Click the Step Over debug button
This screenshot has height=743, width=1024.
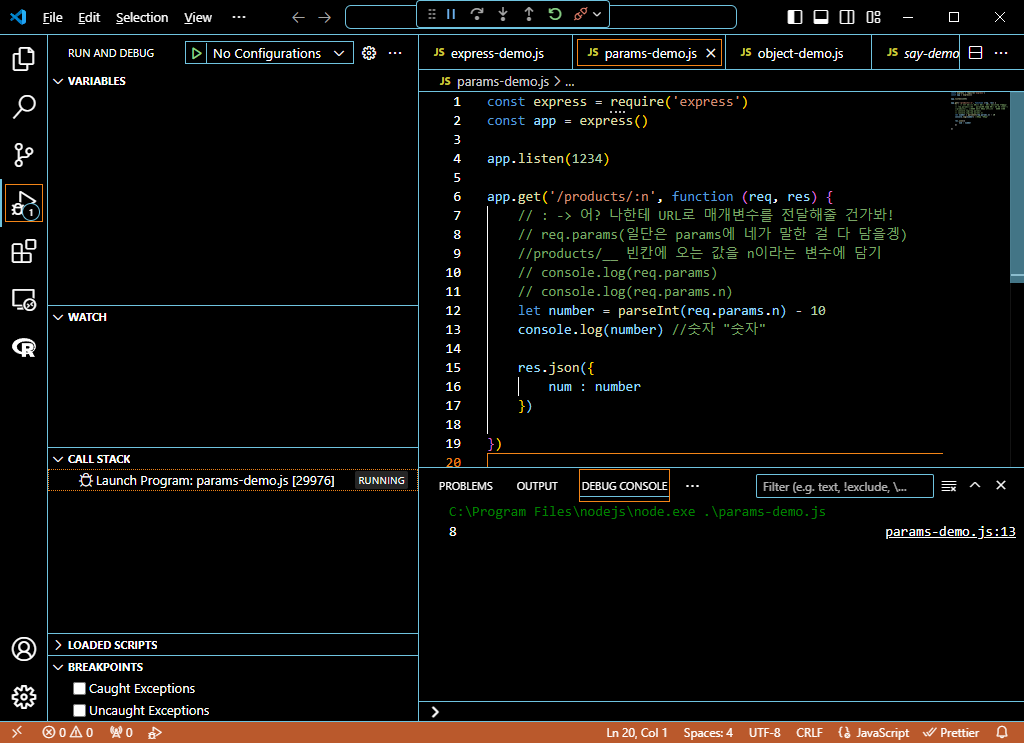pos(477,14)
